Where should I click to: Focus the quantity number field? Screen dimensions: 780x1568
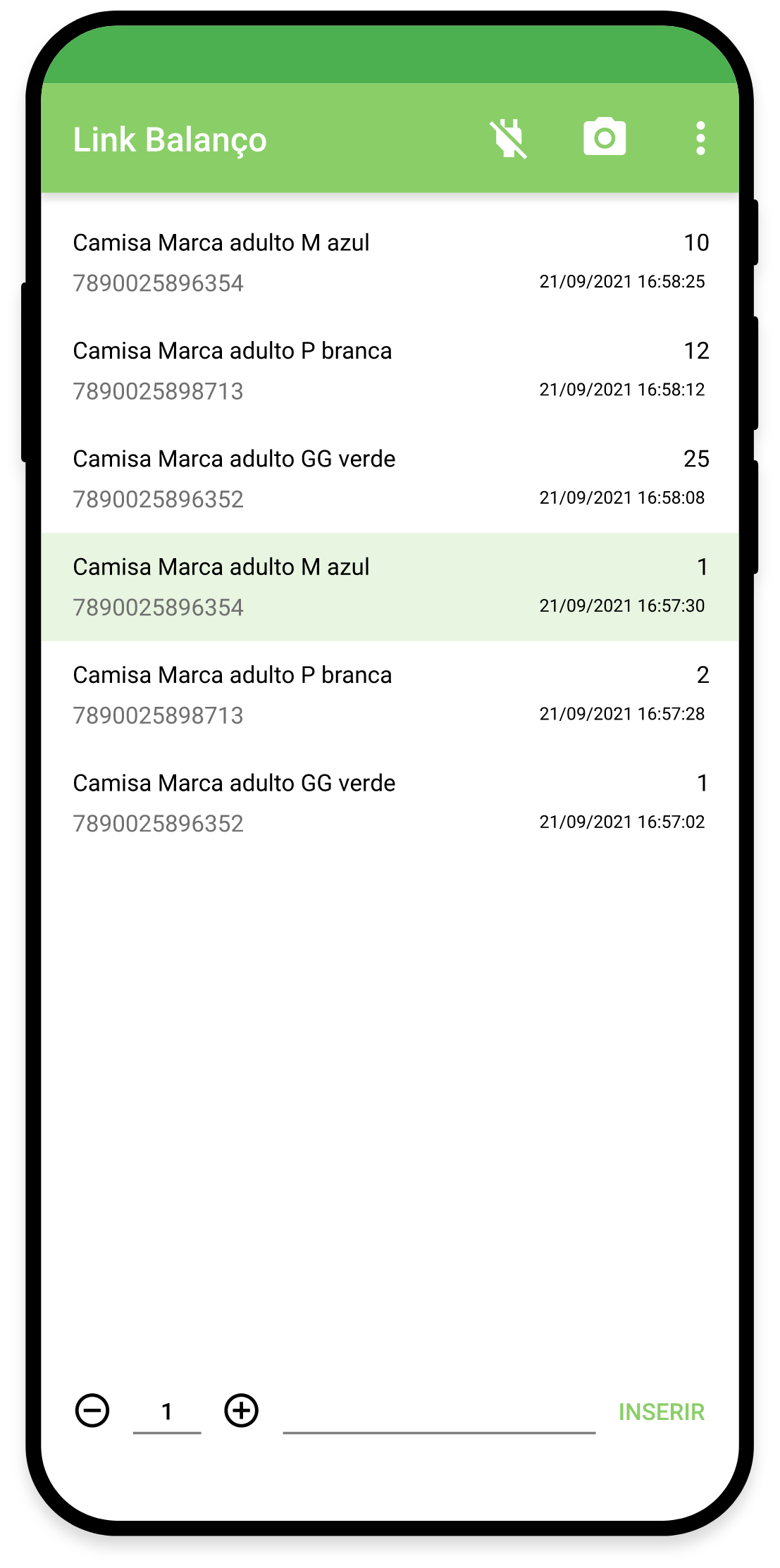(x=167, y=1412)
